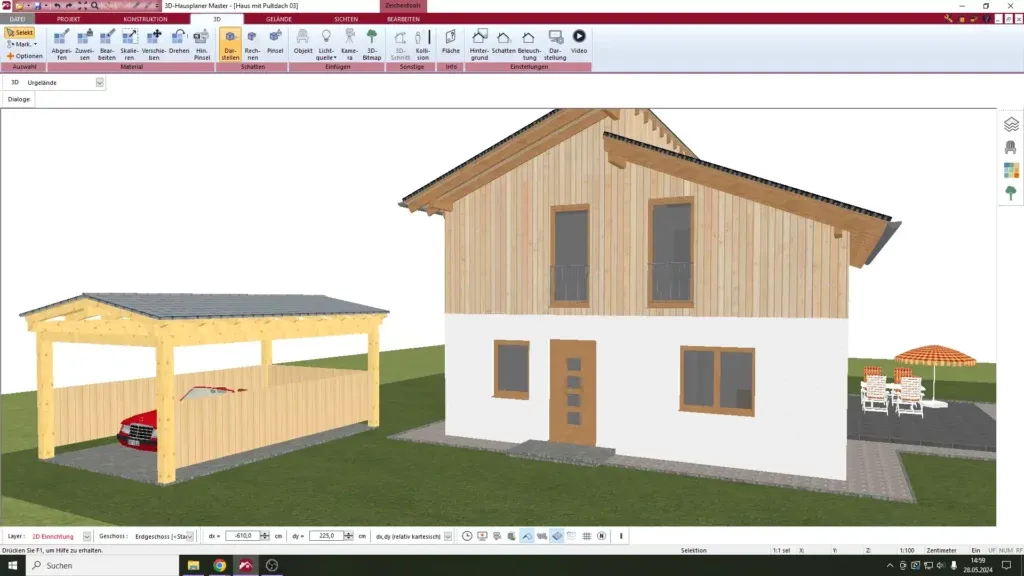The image size is (1024, 576).
Task: Click the Optionen button in Auswahl group
Action: click(24, 56)
